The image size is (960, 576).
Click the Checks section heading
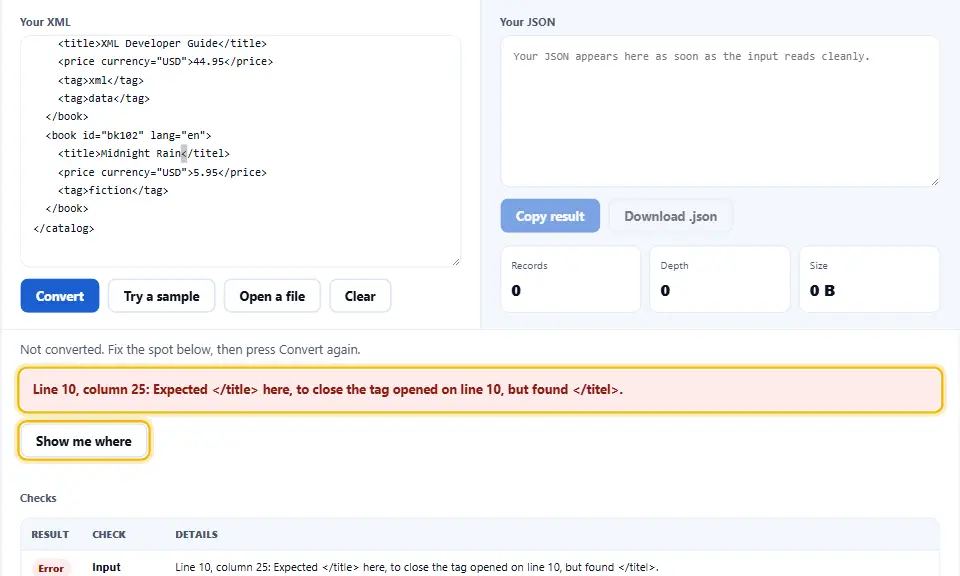point(38,498)
